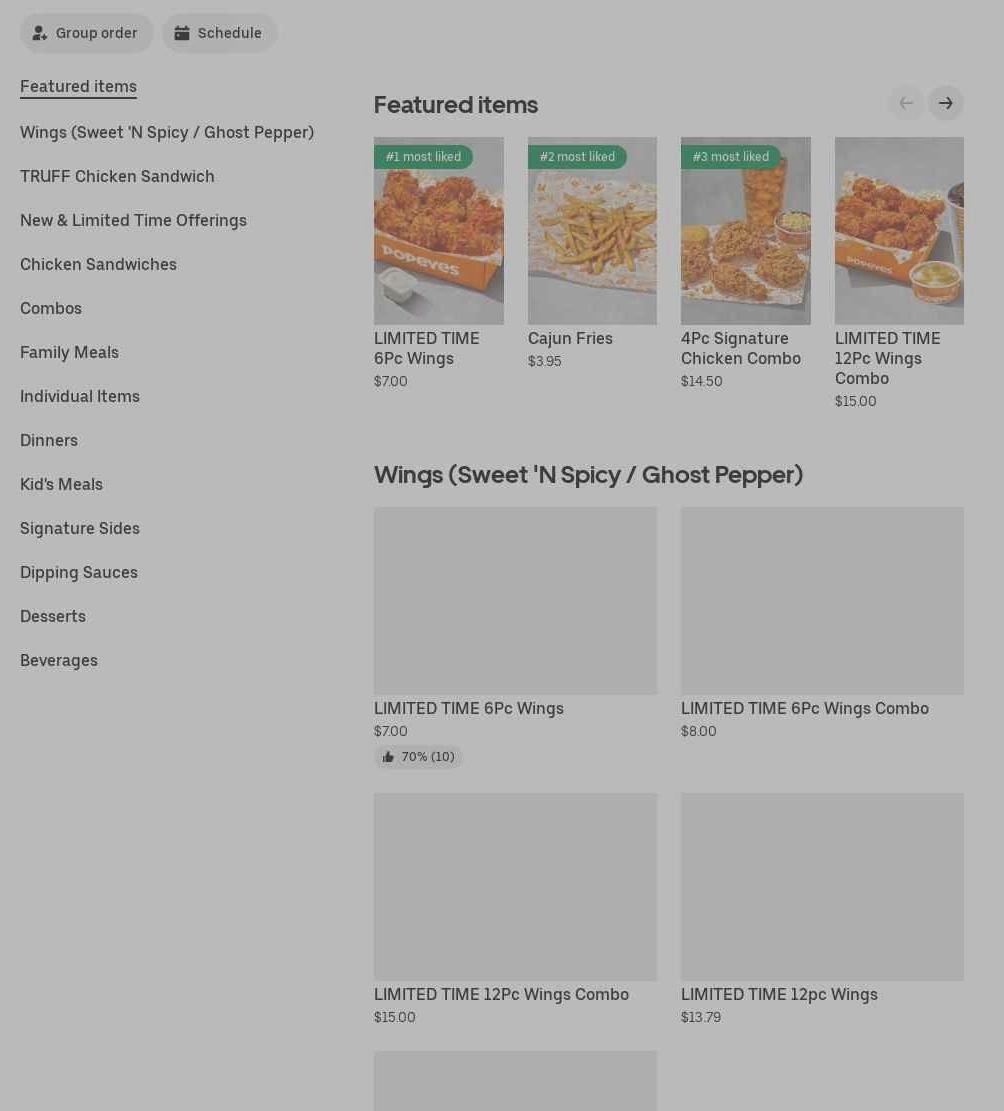The height and width of the screenshot is (1111, 1004).
Task: Click the thumbs-up 70% rating badge
Action: pyautogui.click(x=418, y=757)
